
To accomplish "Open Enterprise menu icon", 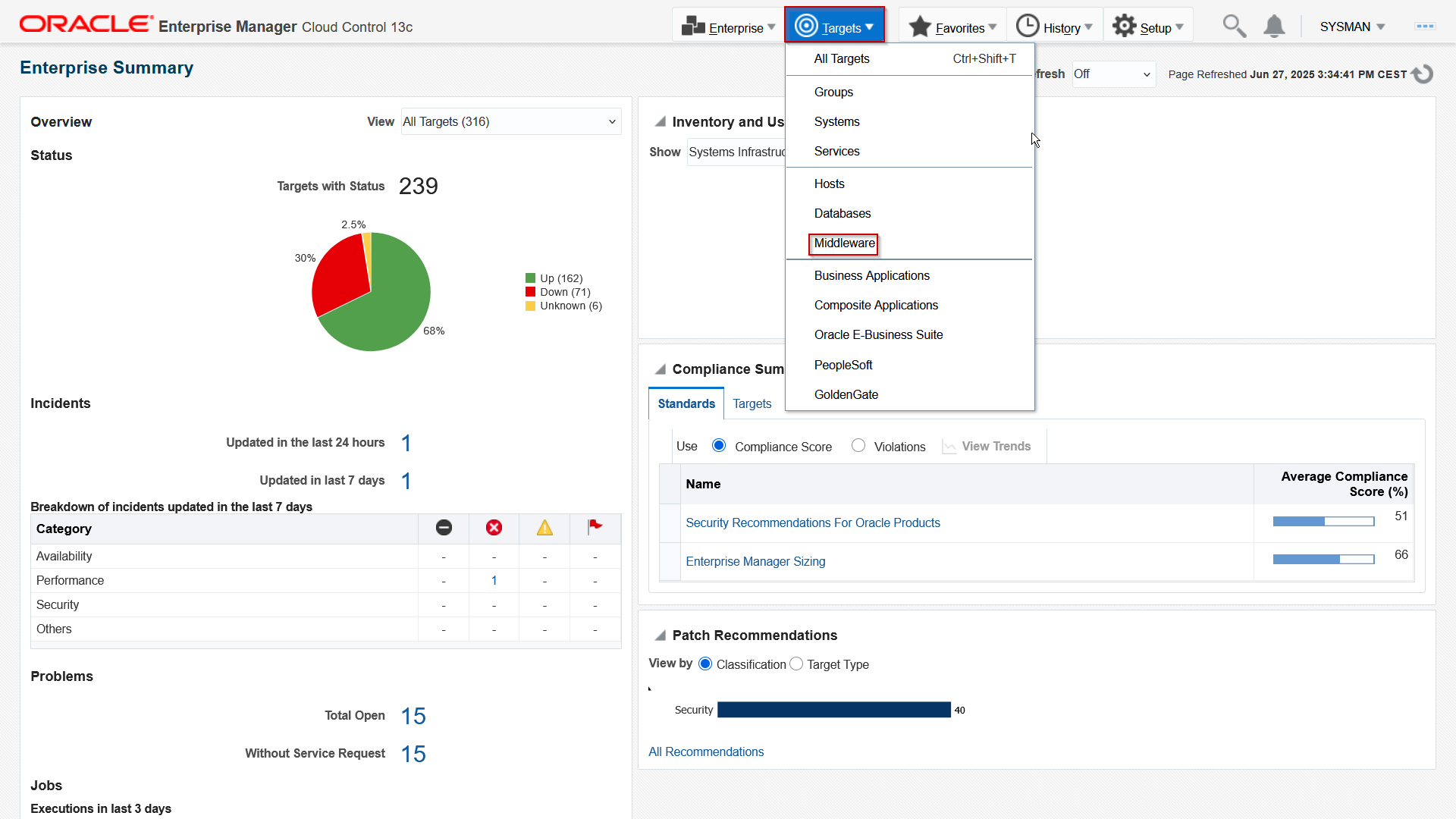I will click(x=727, y=27).
